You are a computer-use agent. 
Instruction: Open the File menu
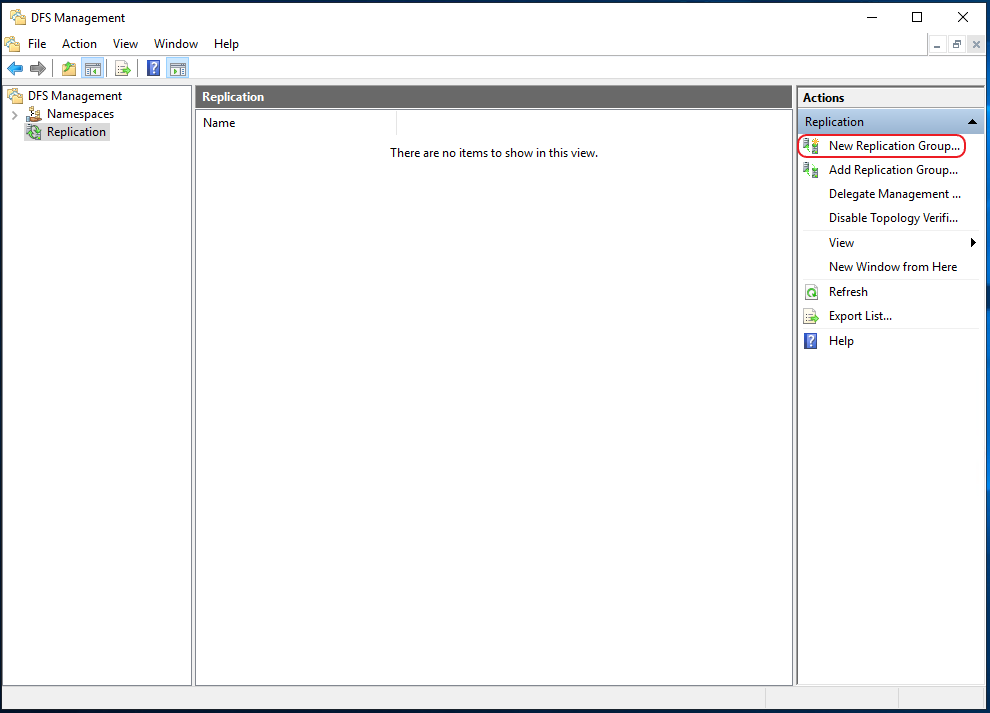37,44
